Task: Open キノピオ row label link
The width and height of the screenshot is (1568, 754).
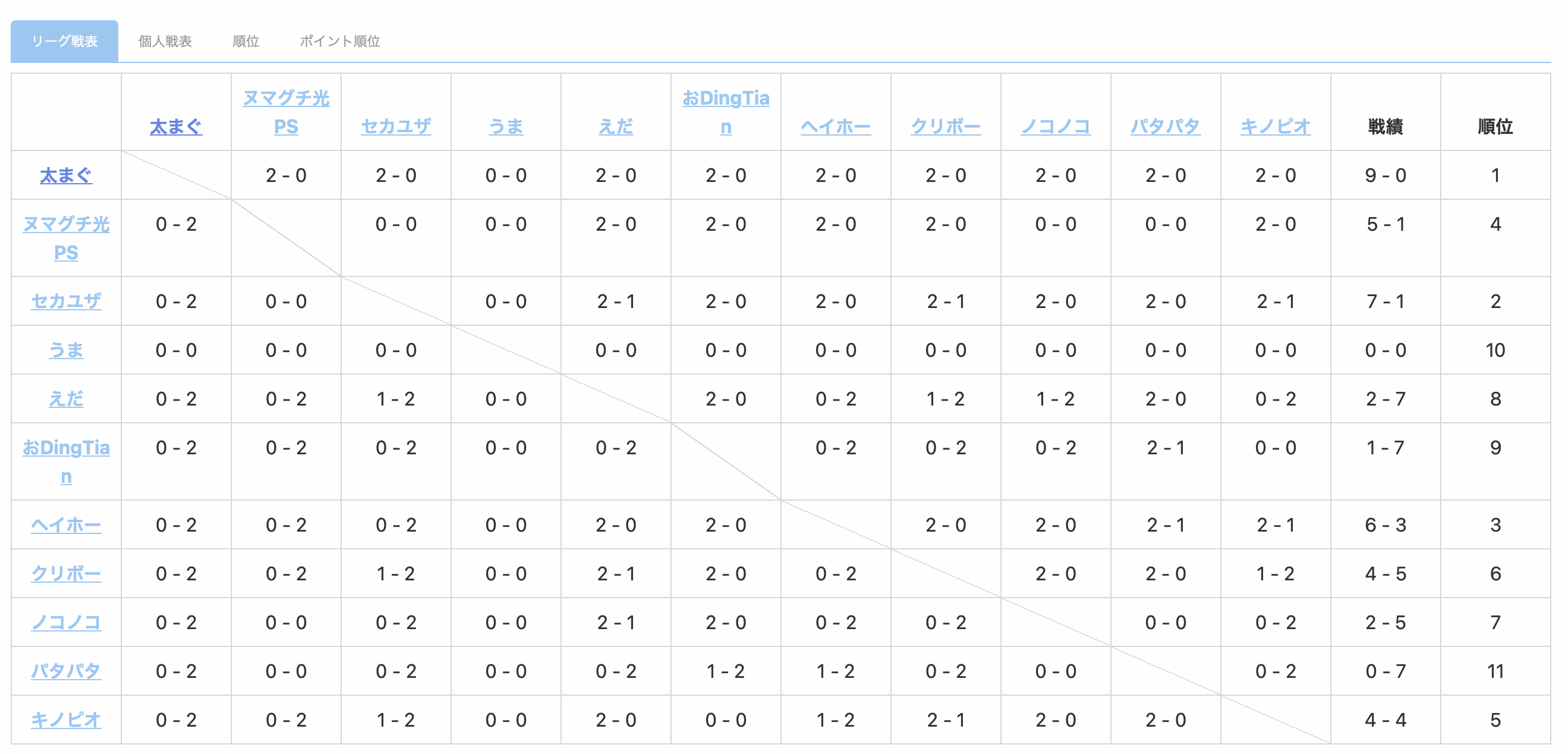Action: pos(66,720)
